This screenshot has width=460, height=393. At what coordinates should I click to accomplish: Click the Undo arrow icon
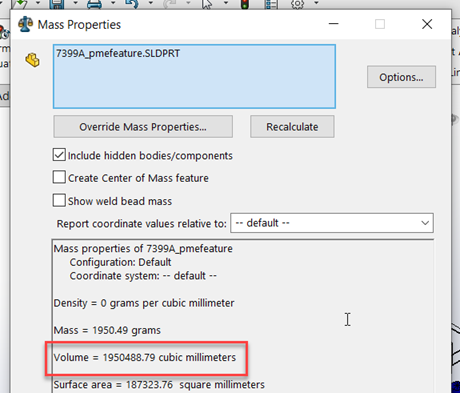(x=132, y=4)
